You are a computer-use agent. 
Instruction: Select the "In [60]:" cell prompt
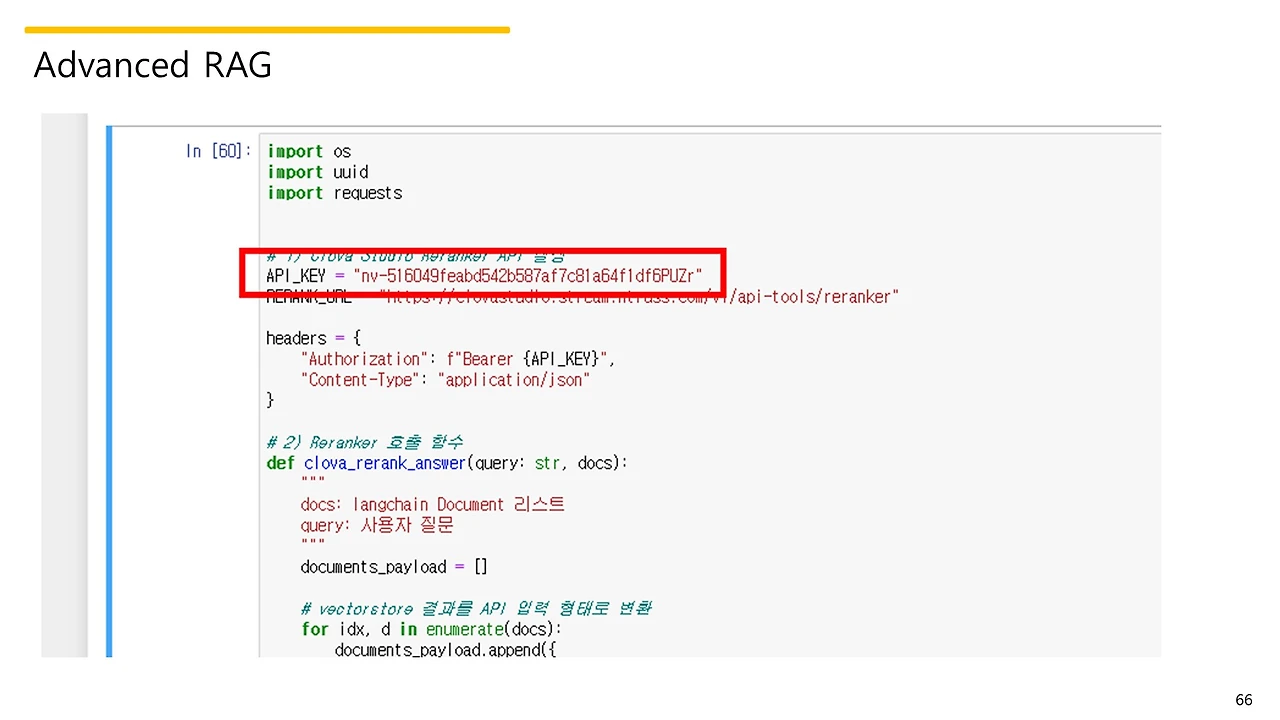click(218, 151)
